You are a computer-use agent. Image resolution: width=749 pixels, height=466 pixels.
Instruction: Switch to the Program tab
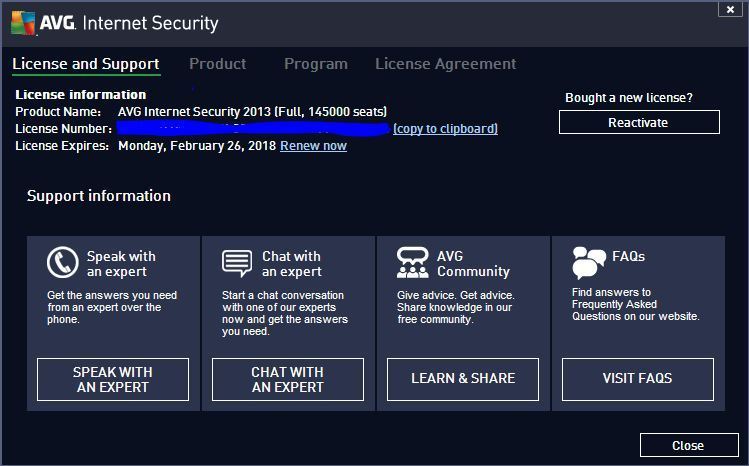tap(316, 64)
